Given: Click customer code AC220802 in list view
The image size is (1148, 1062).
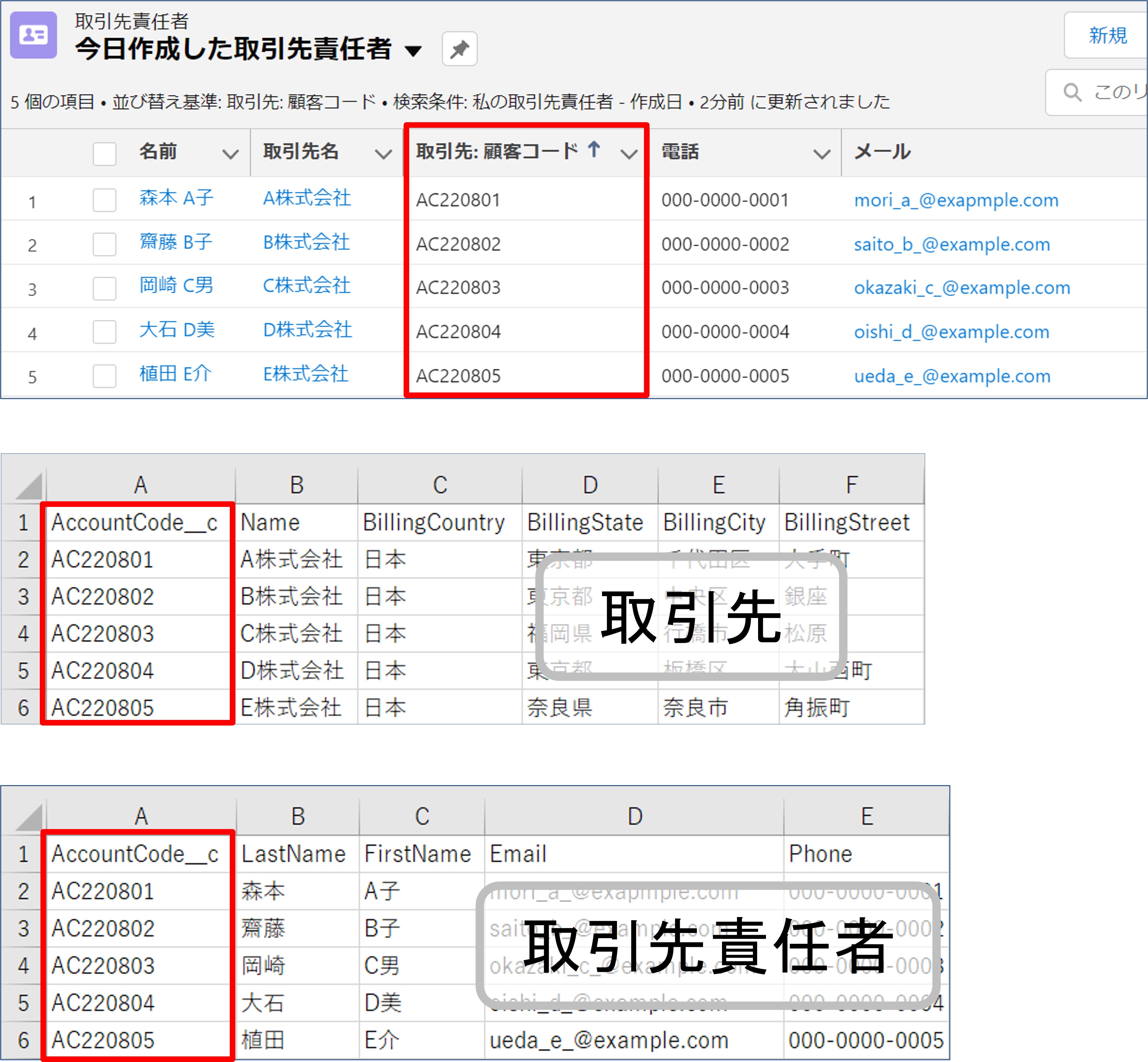Looking at the screenshot, I should click(x=459, y=244).
